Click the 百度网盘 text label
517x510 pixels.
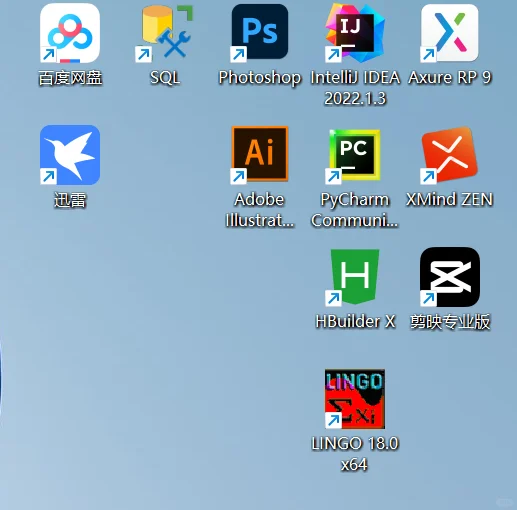pos(70,78)
